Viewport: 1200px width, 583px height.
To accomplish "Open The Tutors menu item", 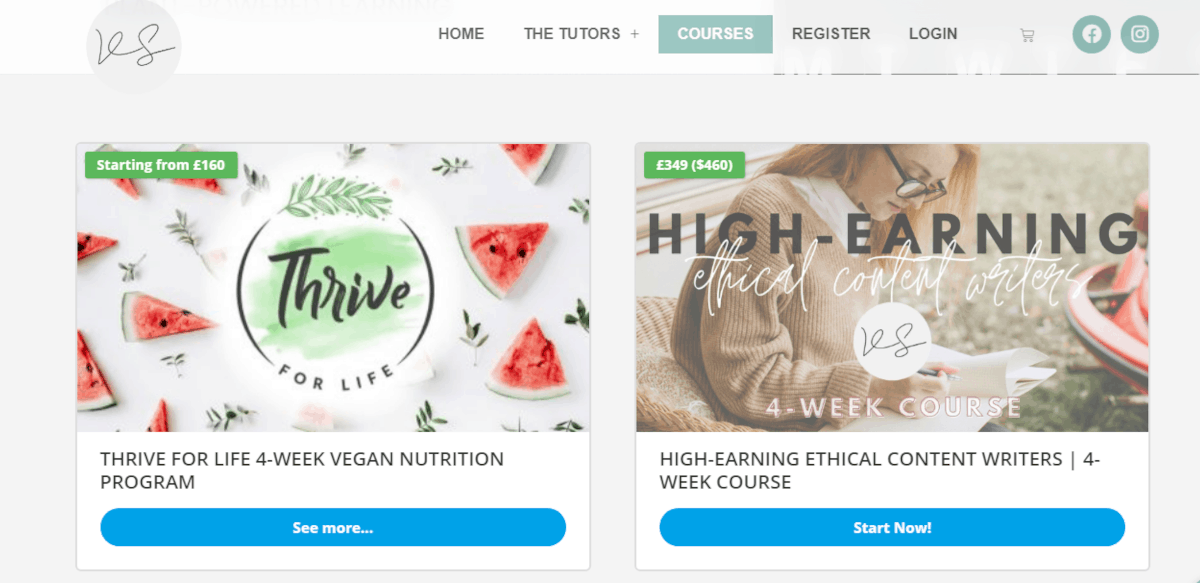I will coord(572,34).
